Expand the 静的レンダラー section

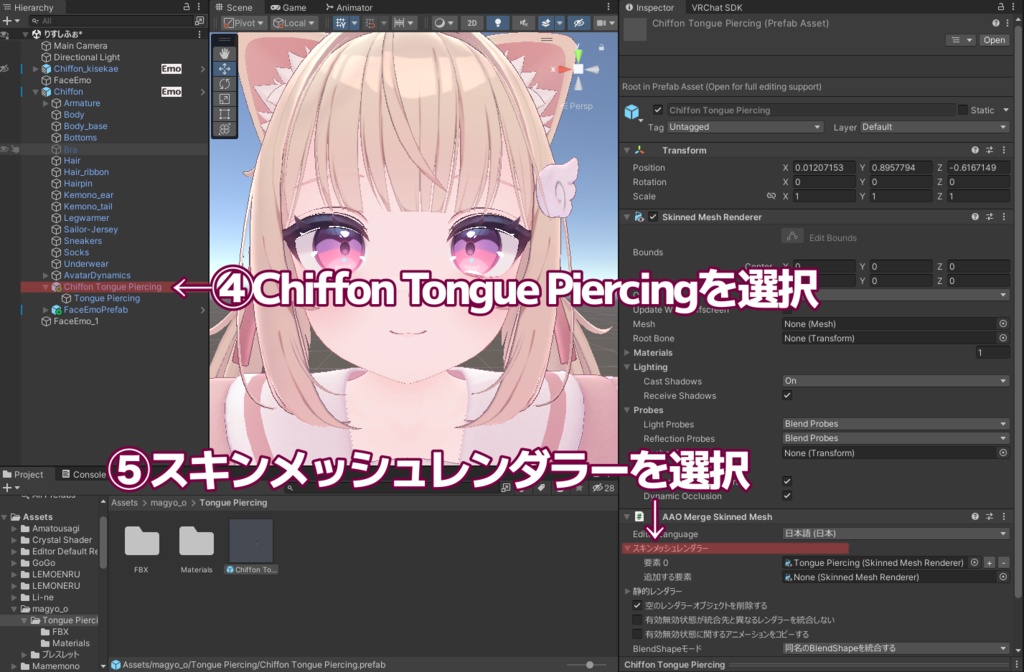(627, 591)
